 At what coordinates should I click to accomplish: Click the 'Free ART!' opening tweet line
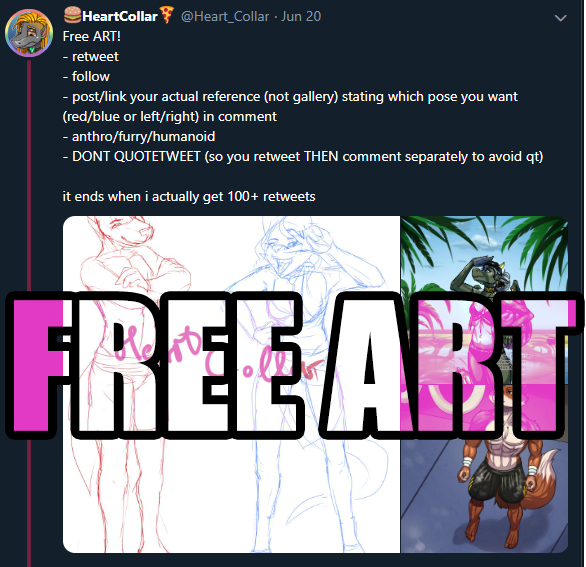tap(92, 37)
